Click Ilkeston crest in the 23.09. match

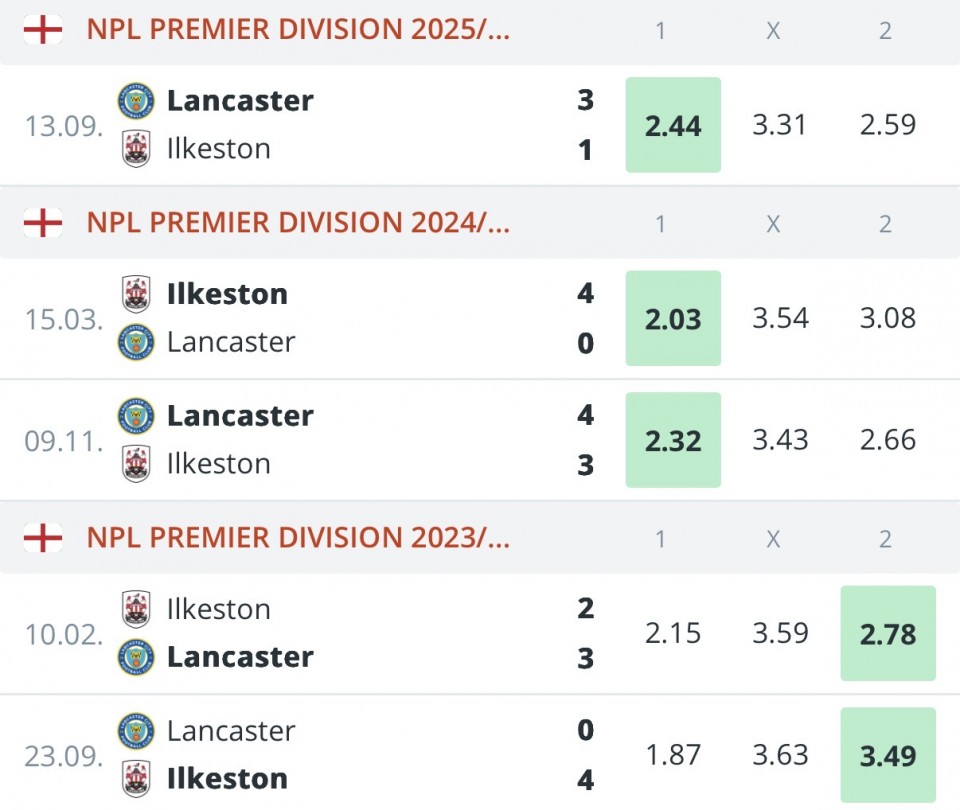pos(136,779)
